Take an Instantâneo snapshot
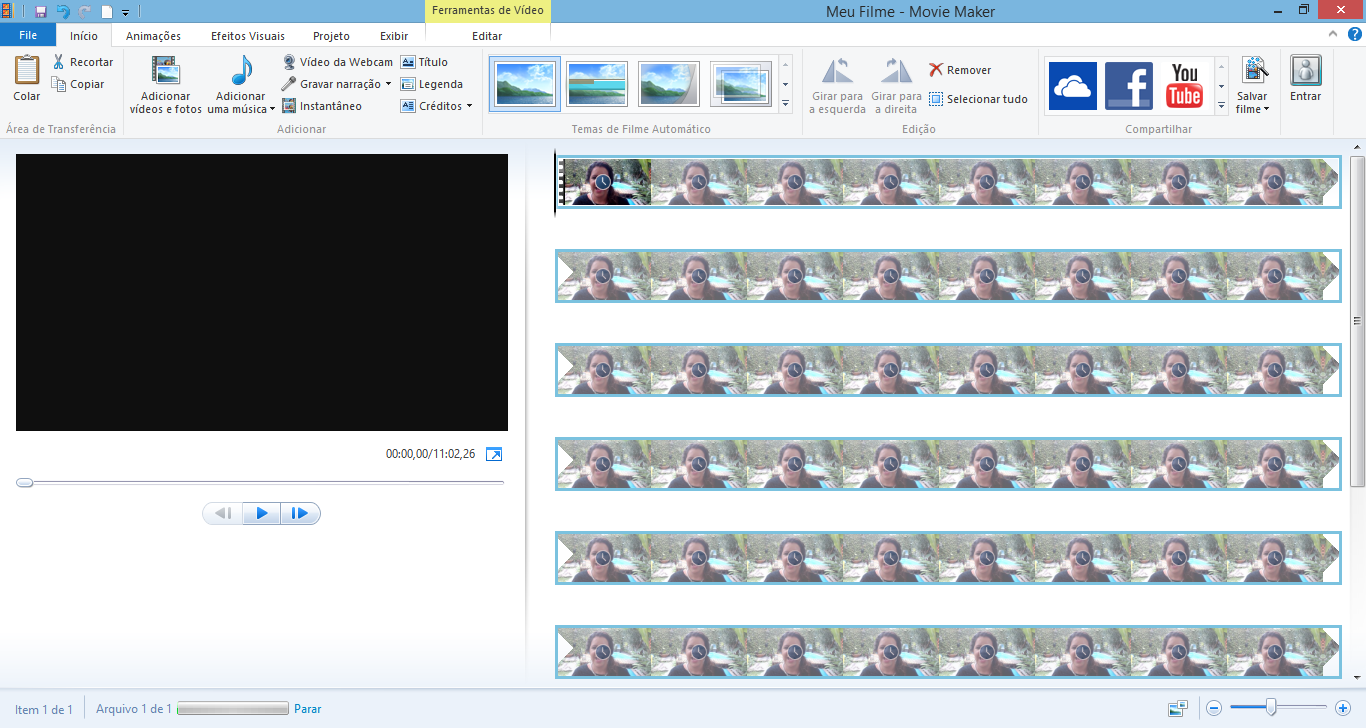Screen dimensions: 1366x728 [322, 106]
